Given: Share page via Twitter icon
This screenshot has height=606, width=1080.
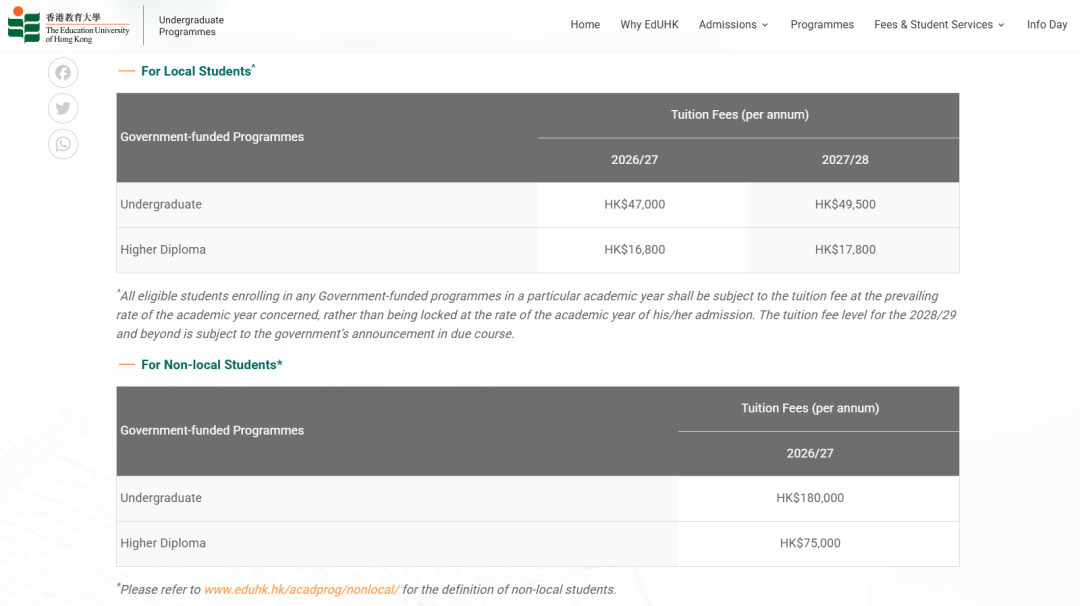Looking at the screenshot, I should coord(63,108).
